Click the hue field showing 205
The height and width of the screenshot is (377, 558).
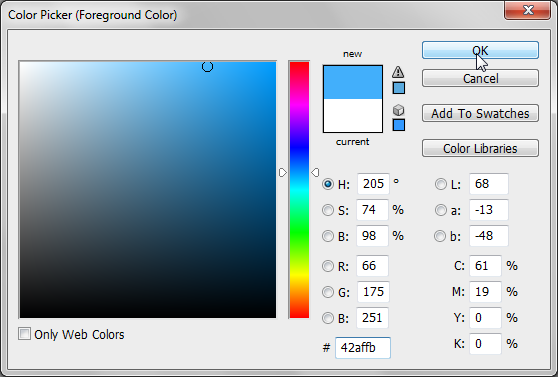pyautogui.click(x=373, y=184)
